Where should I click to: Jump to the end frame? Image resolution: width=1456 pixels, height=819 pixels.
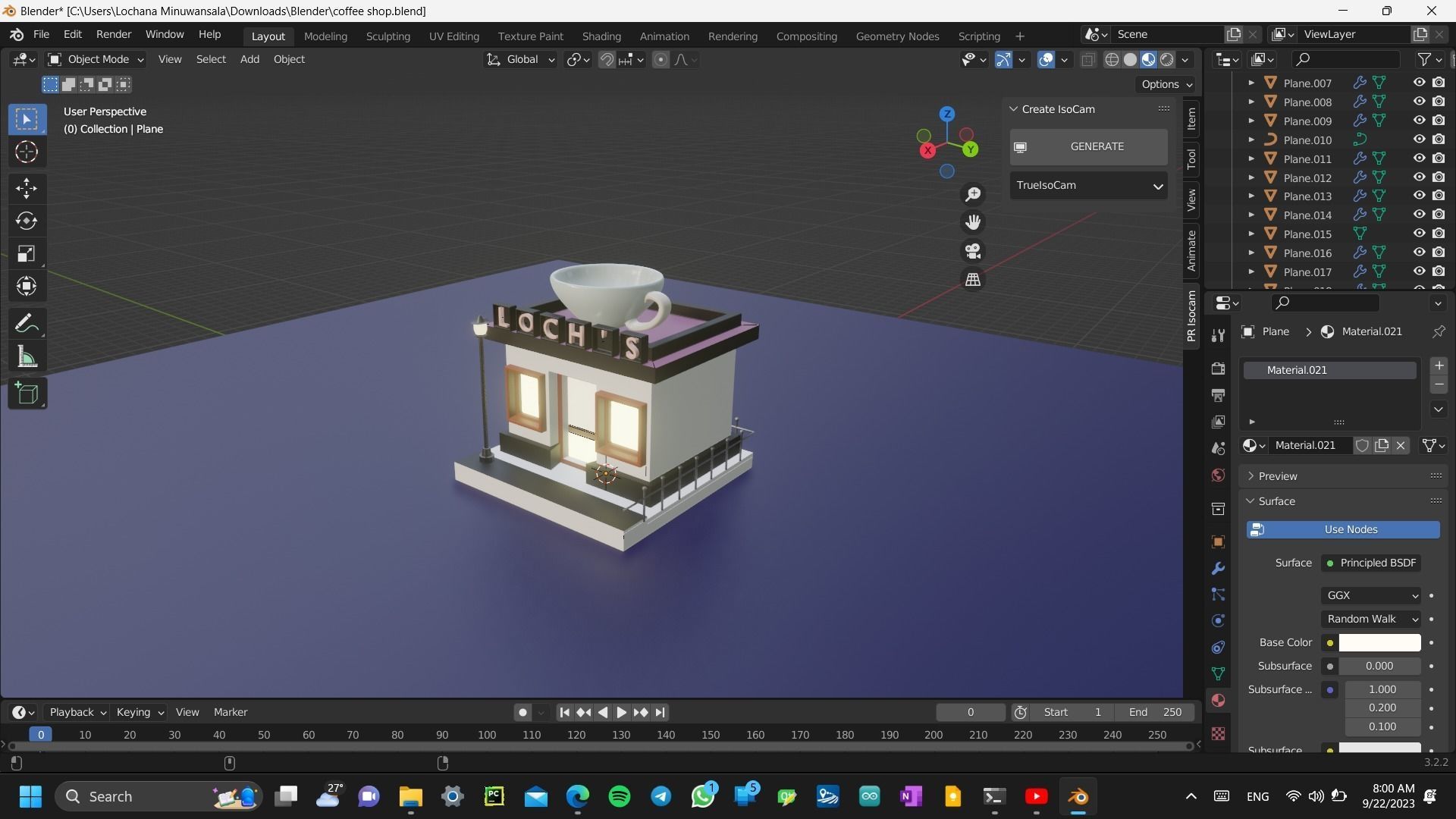[660, 712]
